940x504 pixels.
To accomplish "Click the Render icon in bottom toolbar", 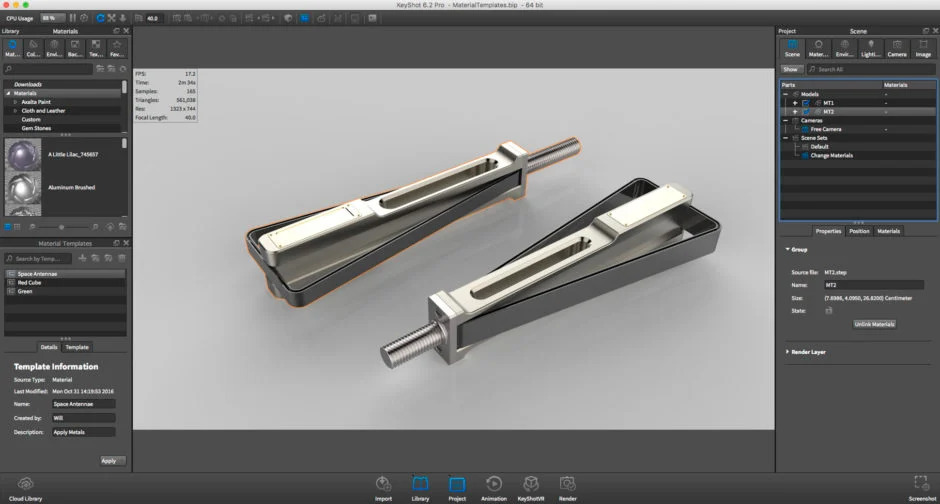I will [x=567, y=485].
